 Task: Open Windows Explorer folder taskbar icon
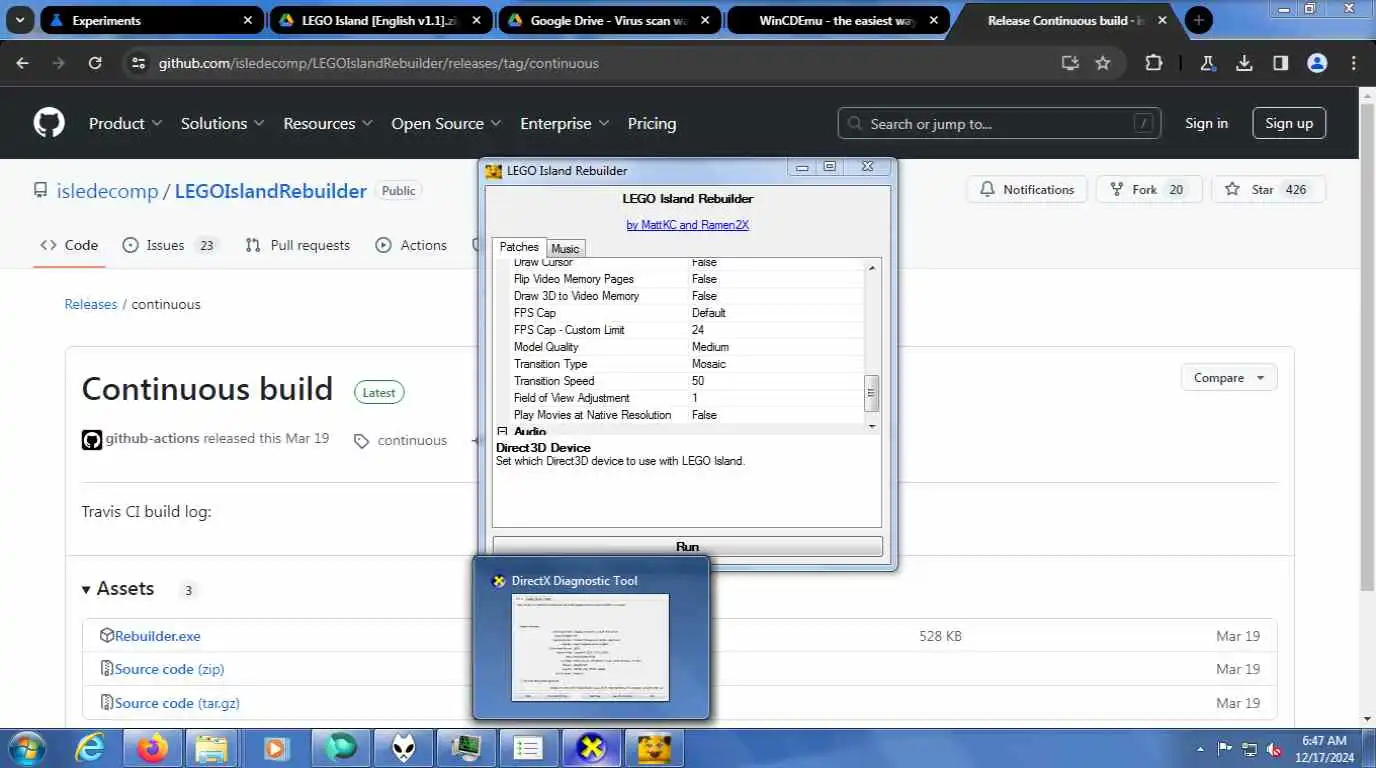[212, 748]
